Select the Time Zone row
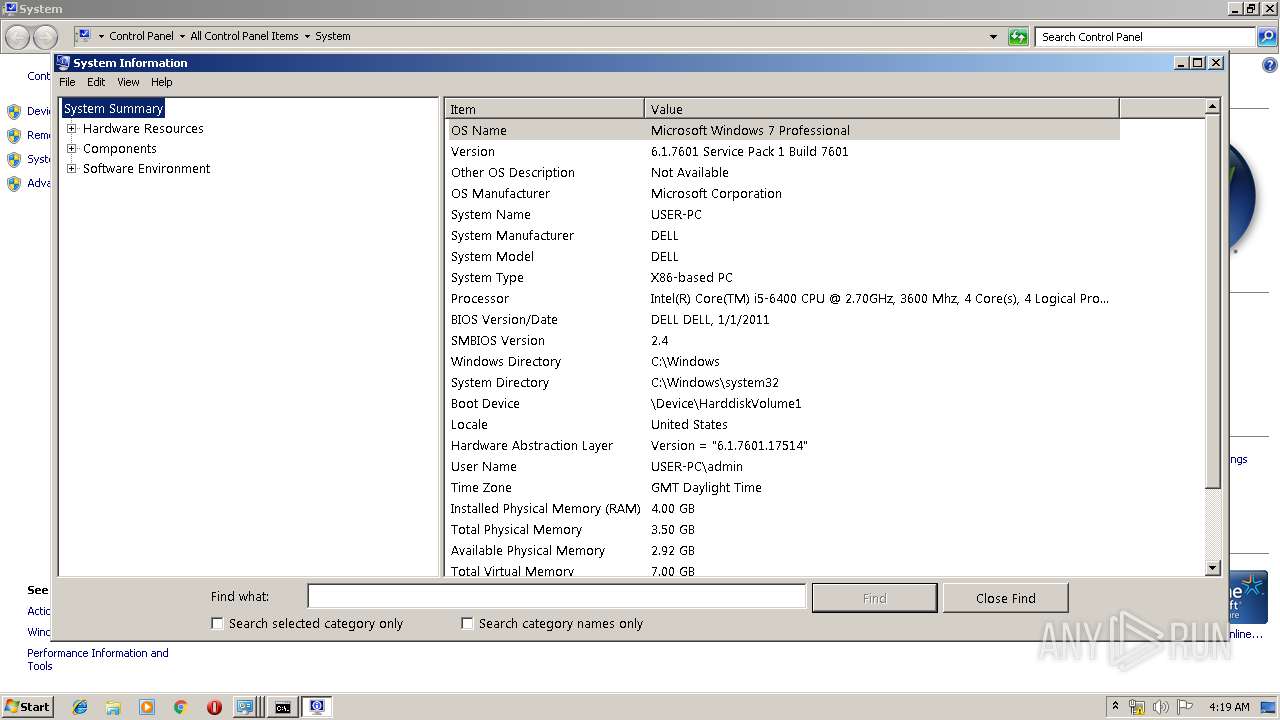Image resolution: width=1280 pixels, height=720 pixels. click(x=783, y=487)
